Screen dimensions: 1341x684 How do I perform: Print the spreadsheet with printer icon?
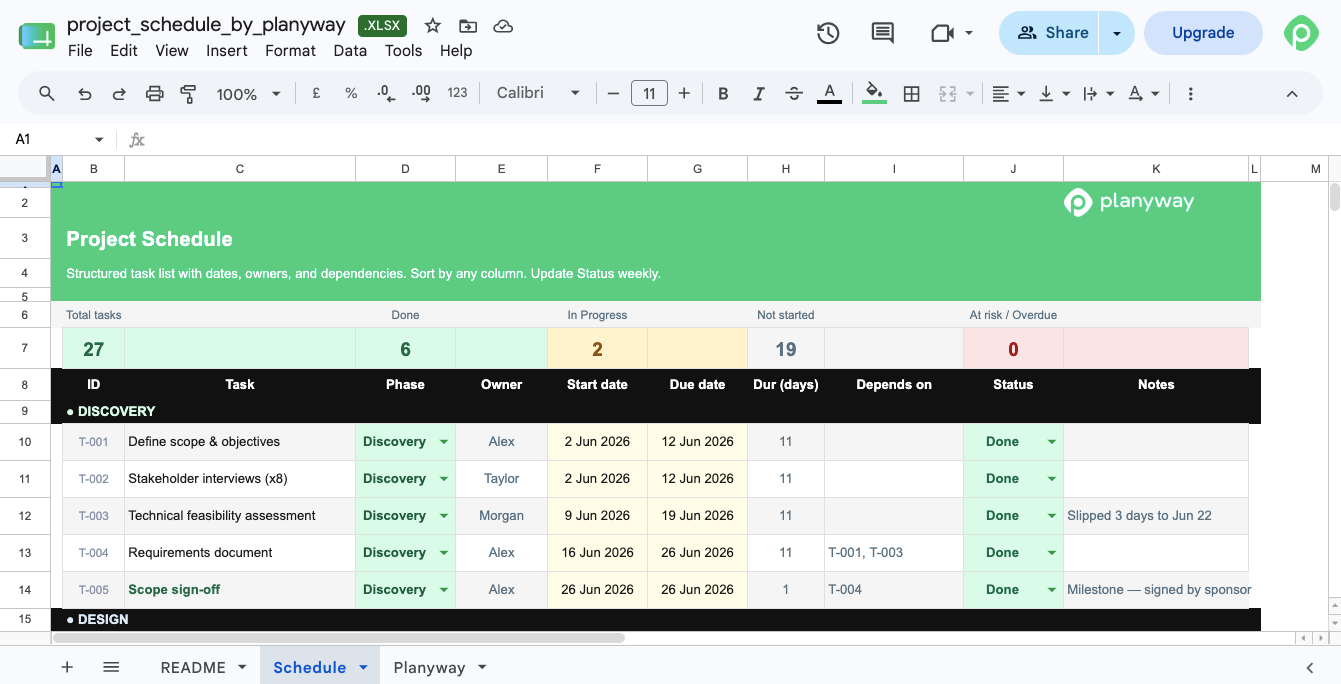(x=154, y=93)
